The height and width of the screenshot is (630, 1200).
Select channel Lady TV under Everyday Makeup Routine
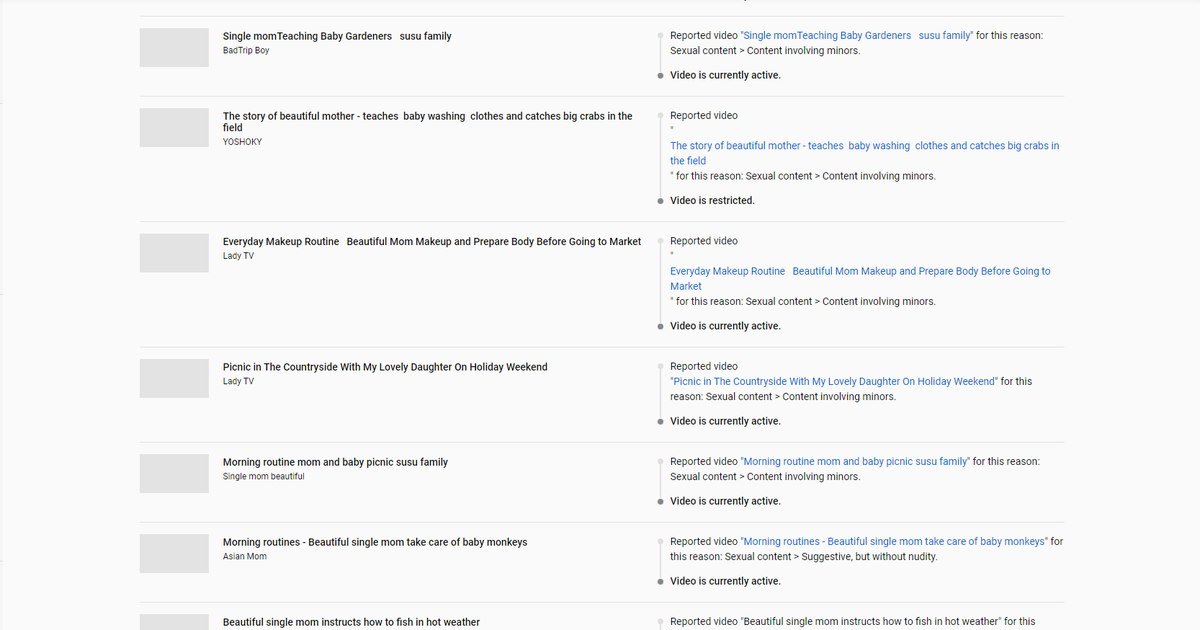click(x=238, y=256)
